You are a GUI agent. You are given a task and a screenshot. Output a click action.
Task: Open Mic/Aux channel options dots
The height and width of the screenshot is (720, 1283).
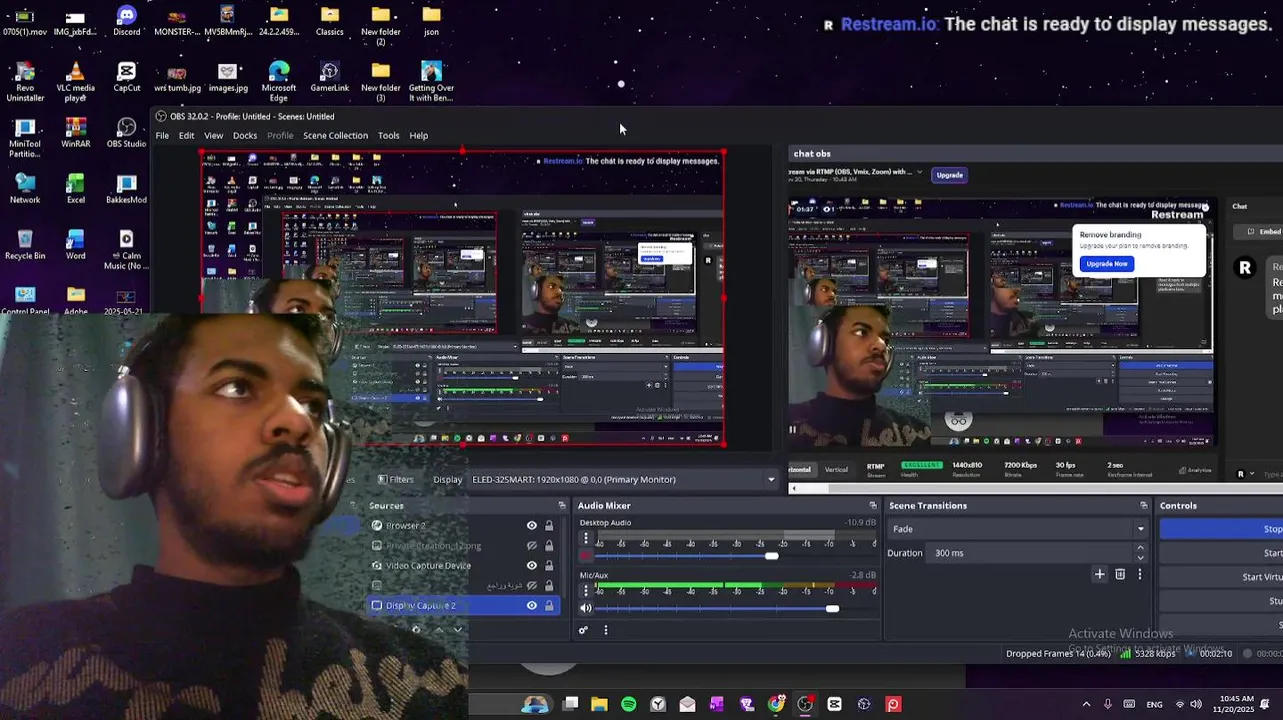(x=586, y=591)
